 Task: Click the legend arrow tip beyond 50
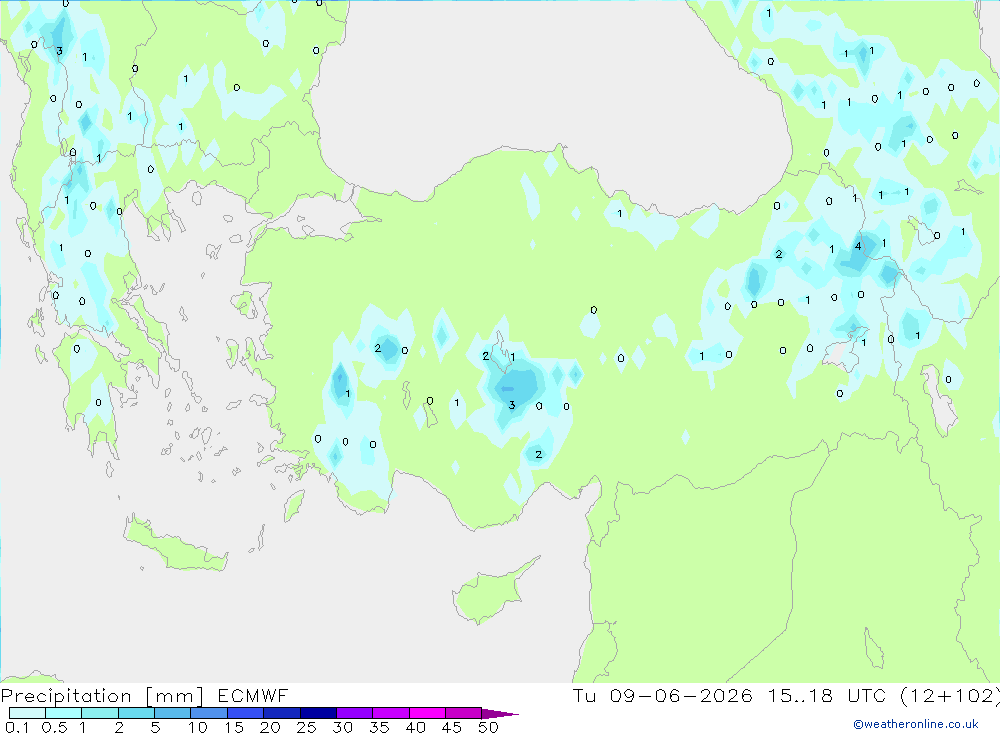(x=501, y=714)
